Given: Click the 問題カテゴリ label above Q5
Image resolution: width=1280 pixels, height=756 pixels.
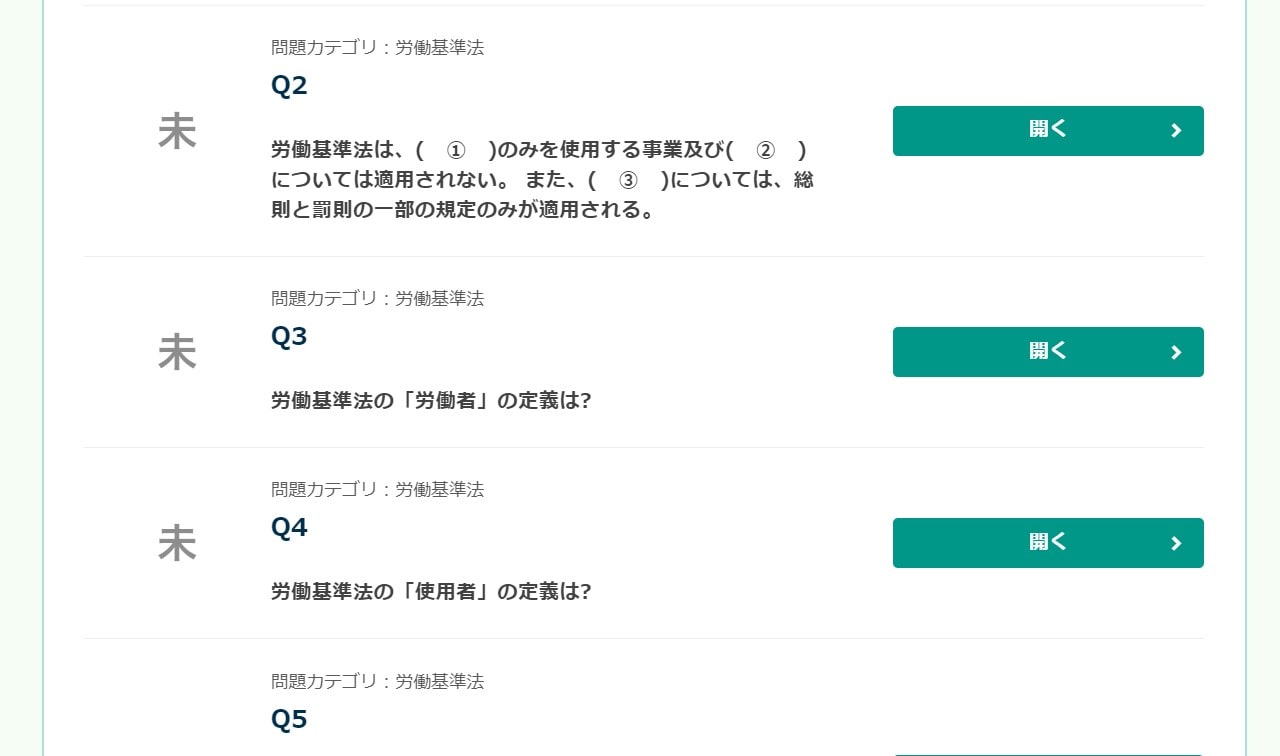Looking at the screenshot, I should point(377,682).
